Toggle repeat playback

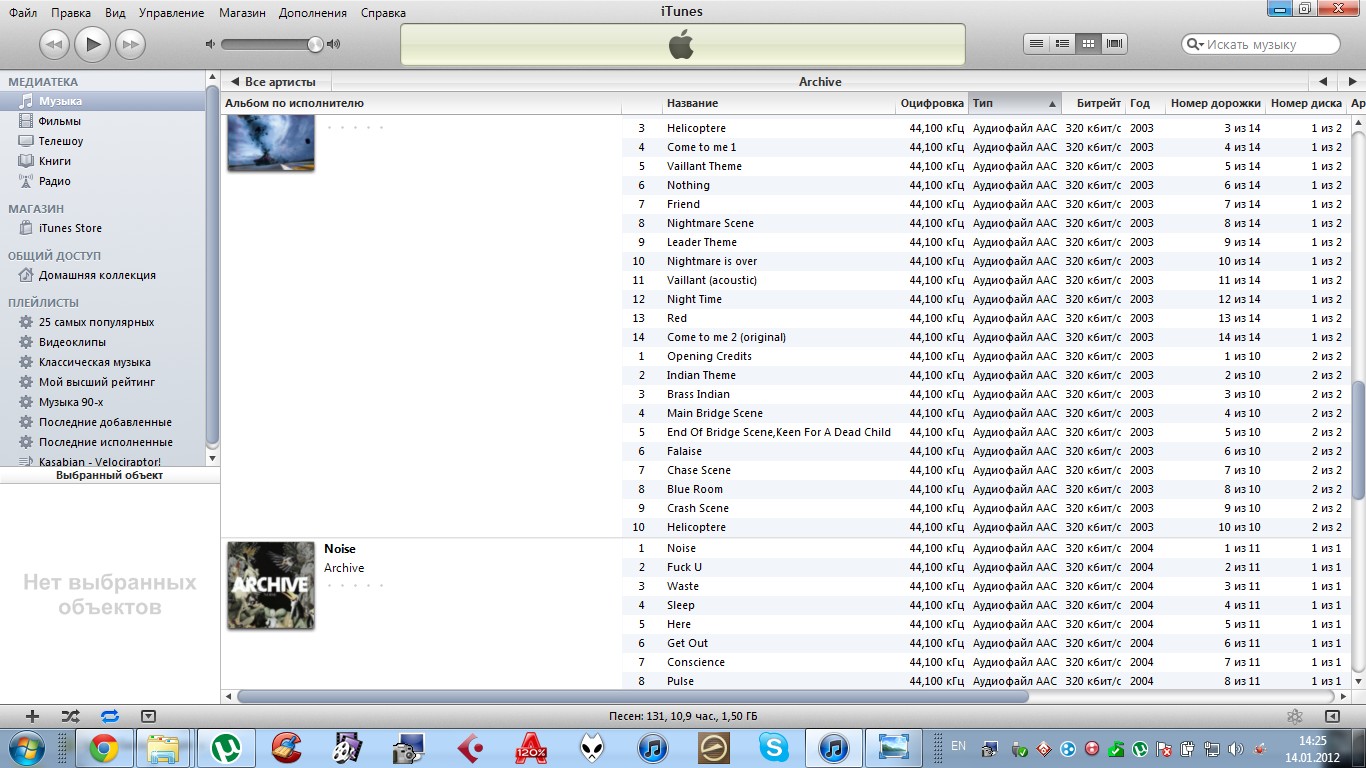tap(109, 716)
